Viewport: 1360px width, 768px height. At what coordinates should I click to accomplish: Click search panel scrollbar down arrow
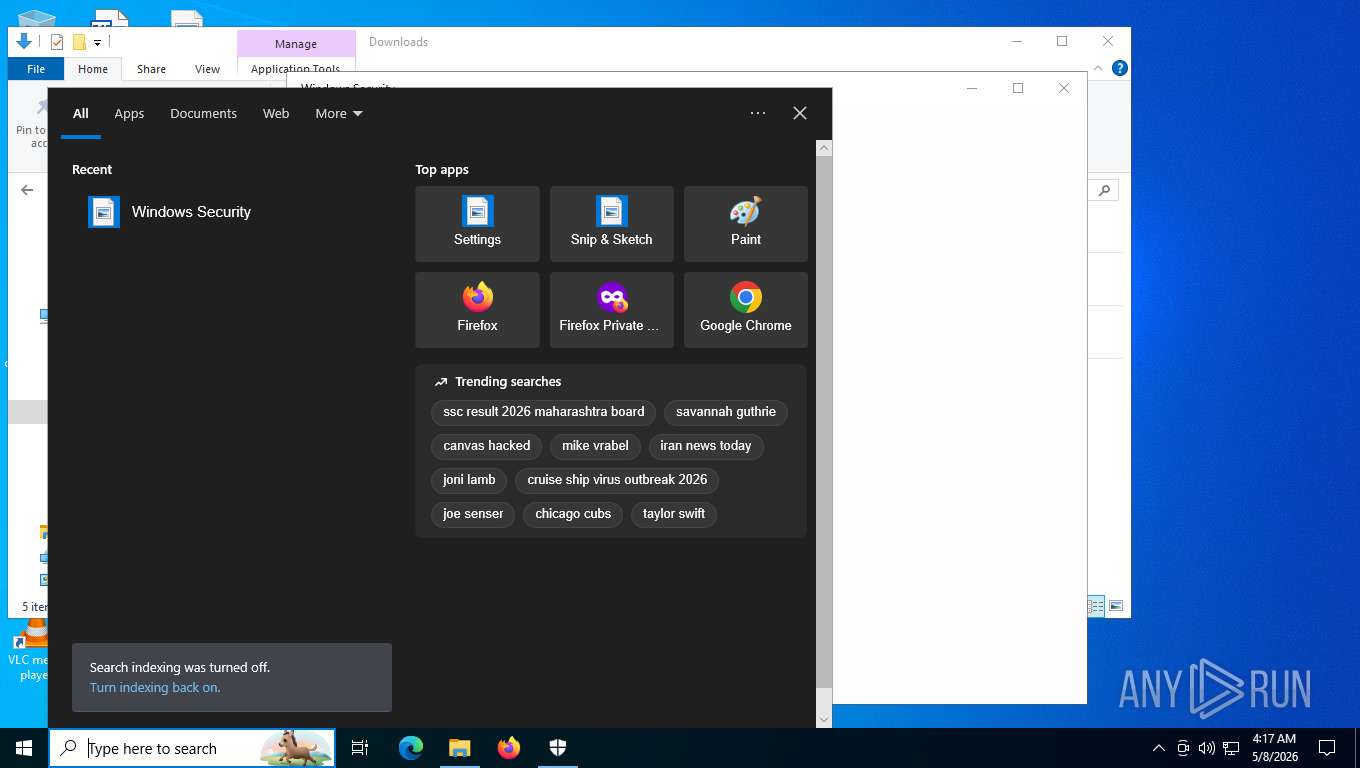[x=824, y=719]
